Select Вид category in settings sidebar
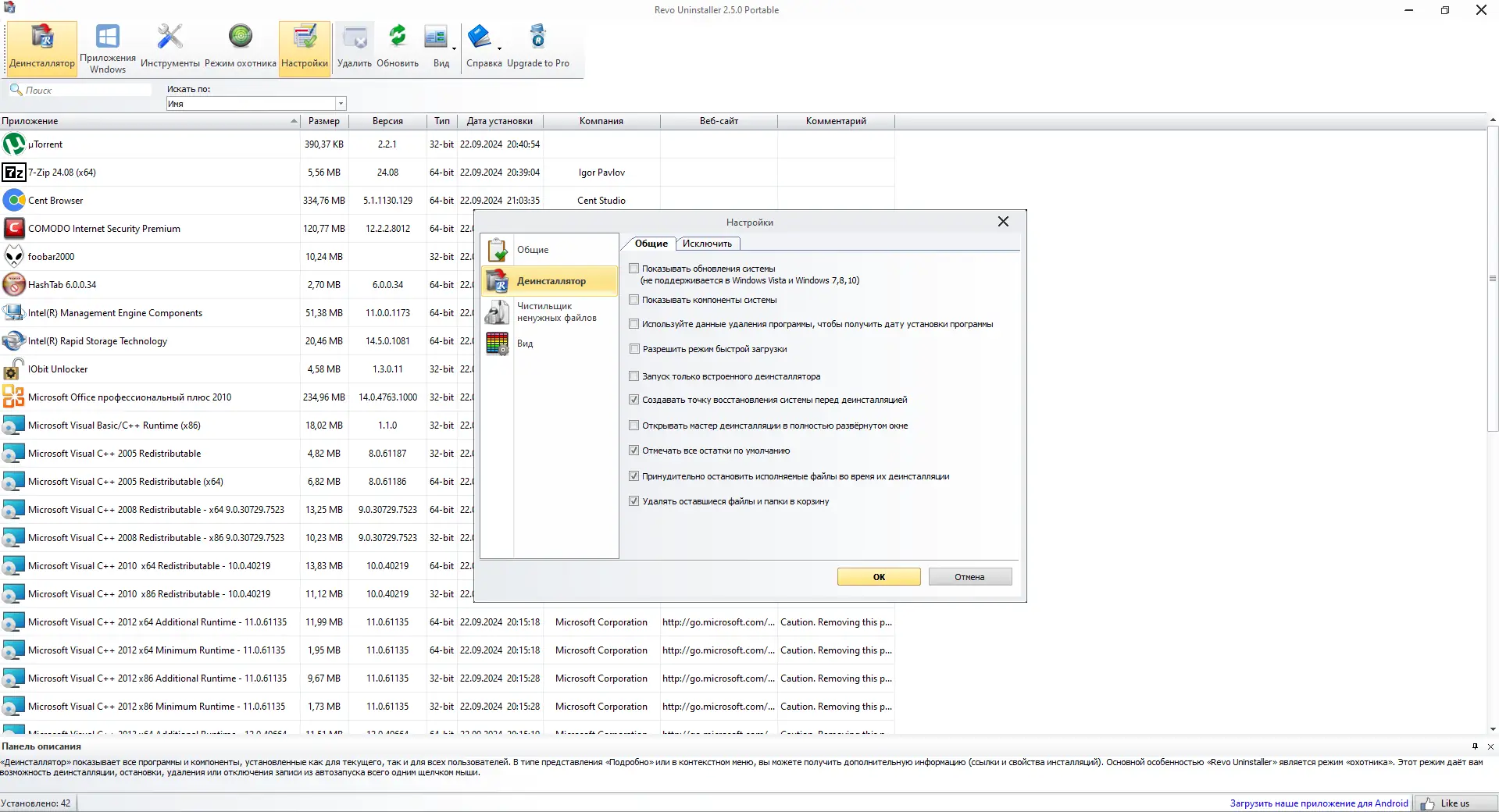The image size is (1499, 812). coord(549,344)
